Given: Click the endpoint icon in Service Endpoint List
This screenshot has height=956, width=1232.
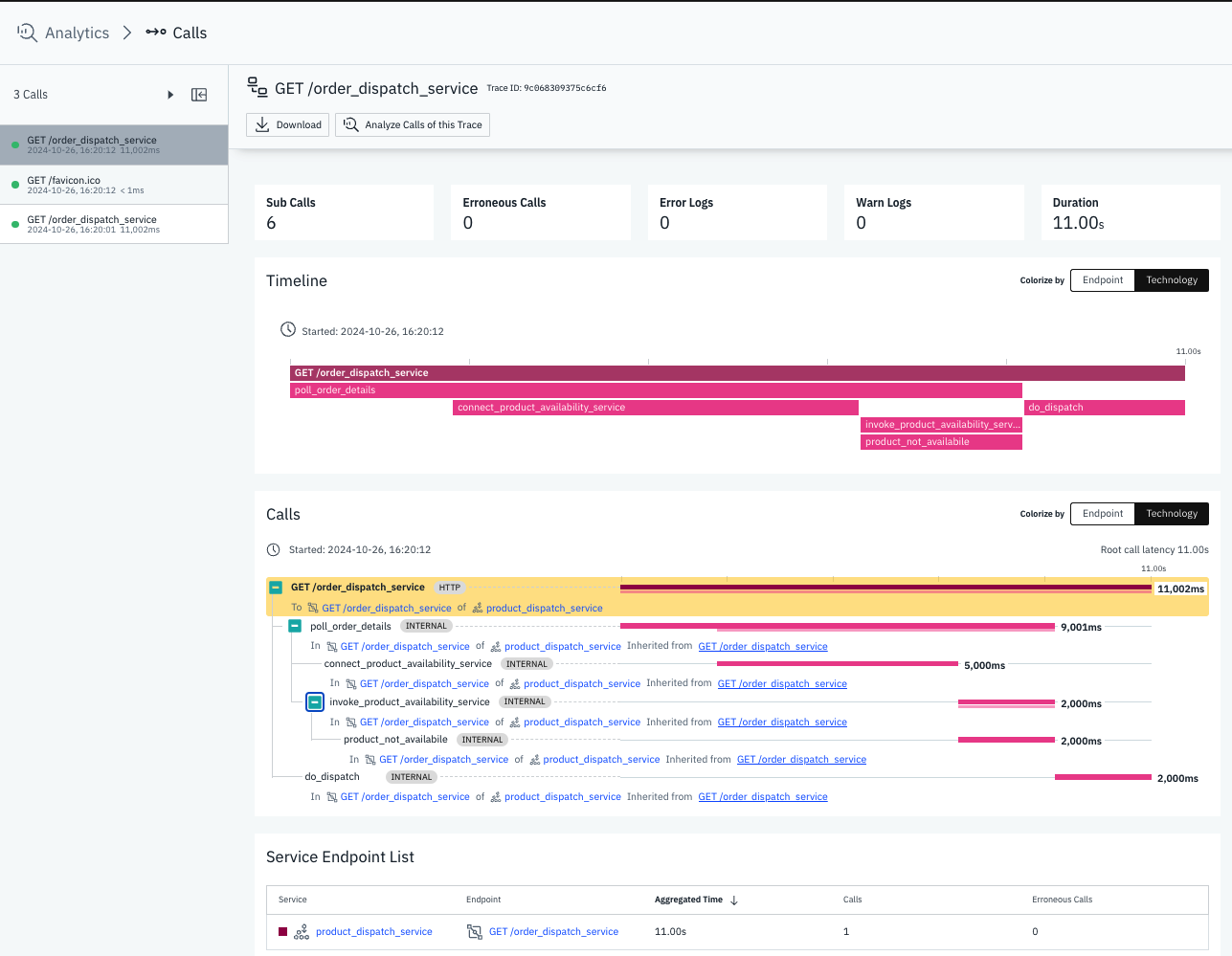Looking at the screenshot, I should [x=474, y=932].
